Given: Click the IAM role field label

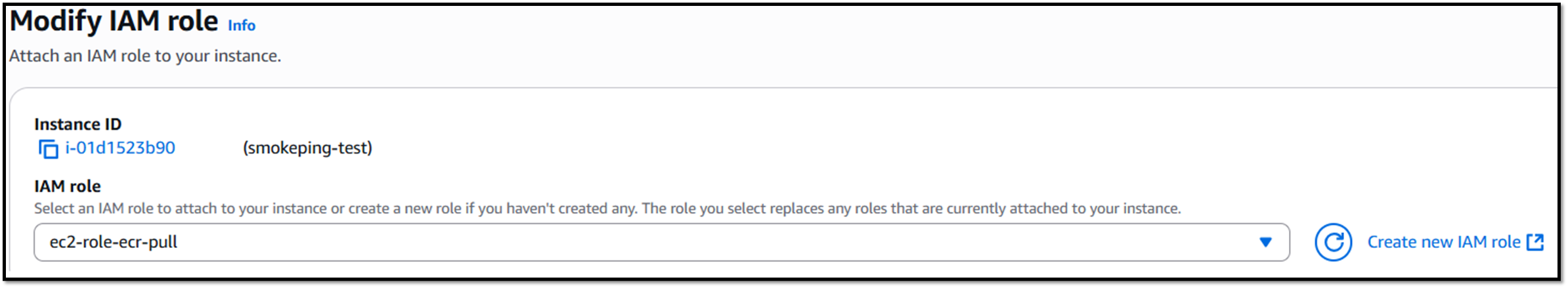Looking at the screenshot, I should pos(67,186).
